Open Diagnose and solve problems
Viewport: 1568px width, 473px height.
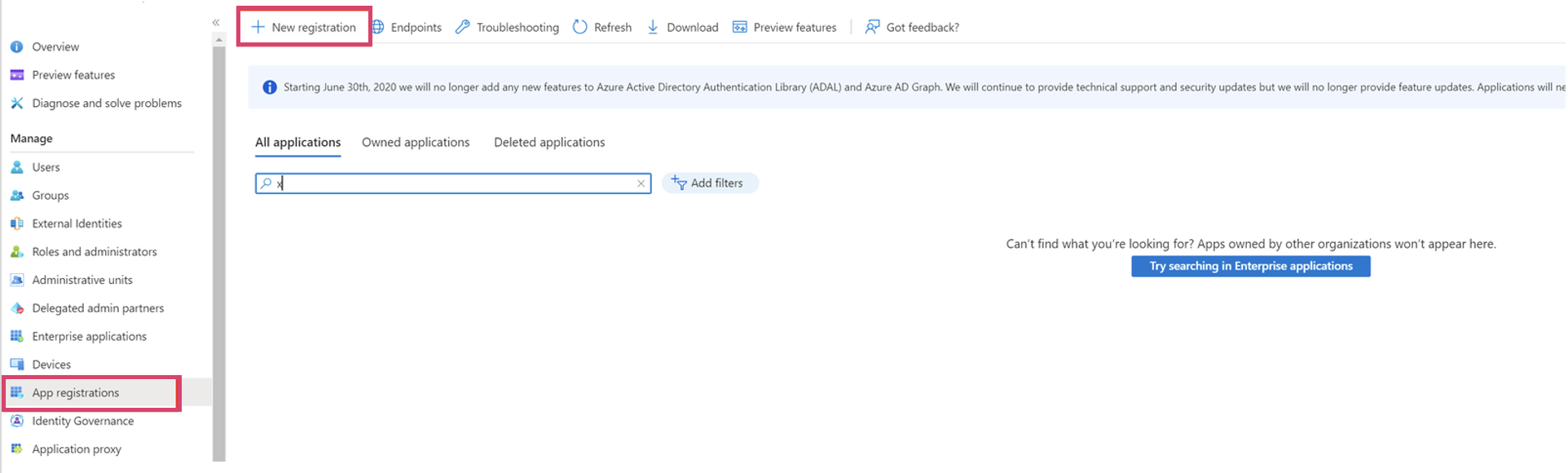(x=106, y=104)
